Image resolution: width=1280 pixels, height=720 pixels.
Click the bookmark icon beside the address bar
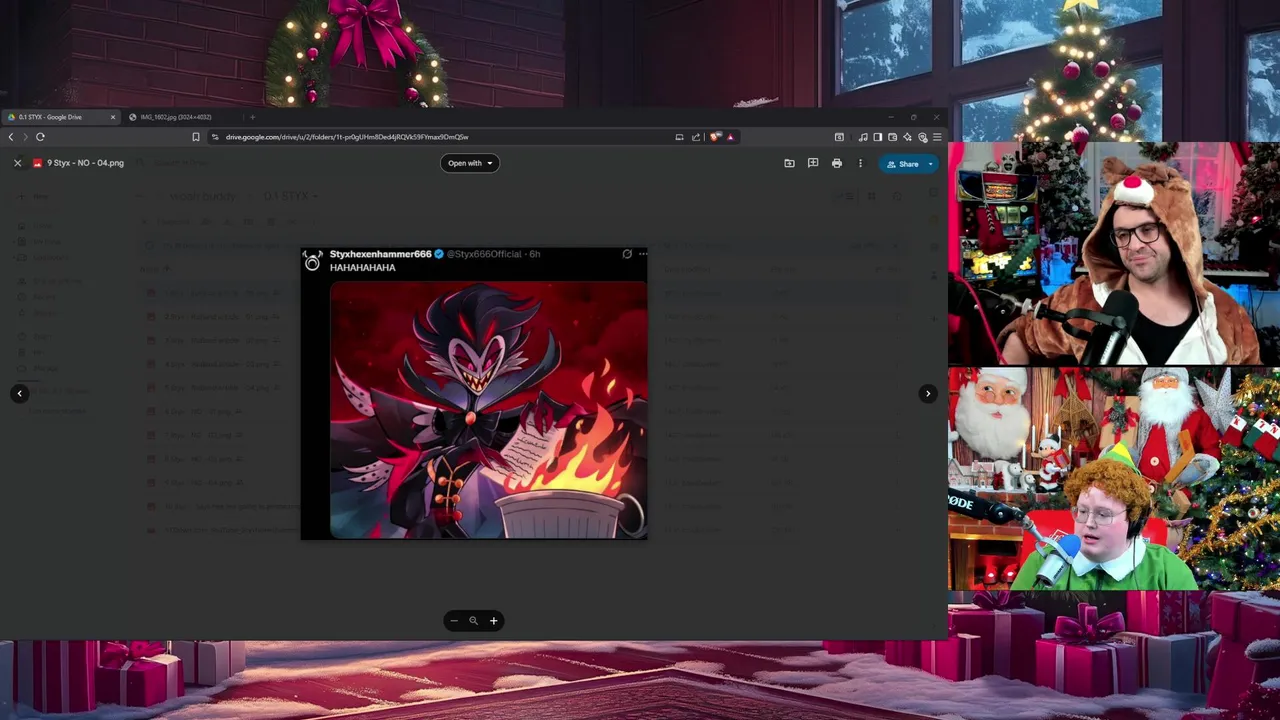tap(196, 137)
